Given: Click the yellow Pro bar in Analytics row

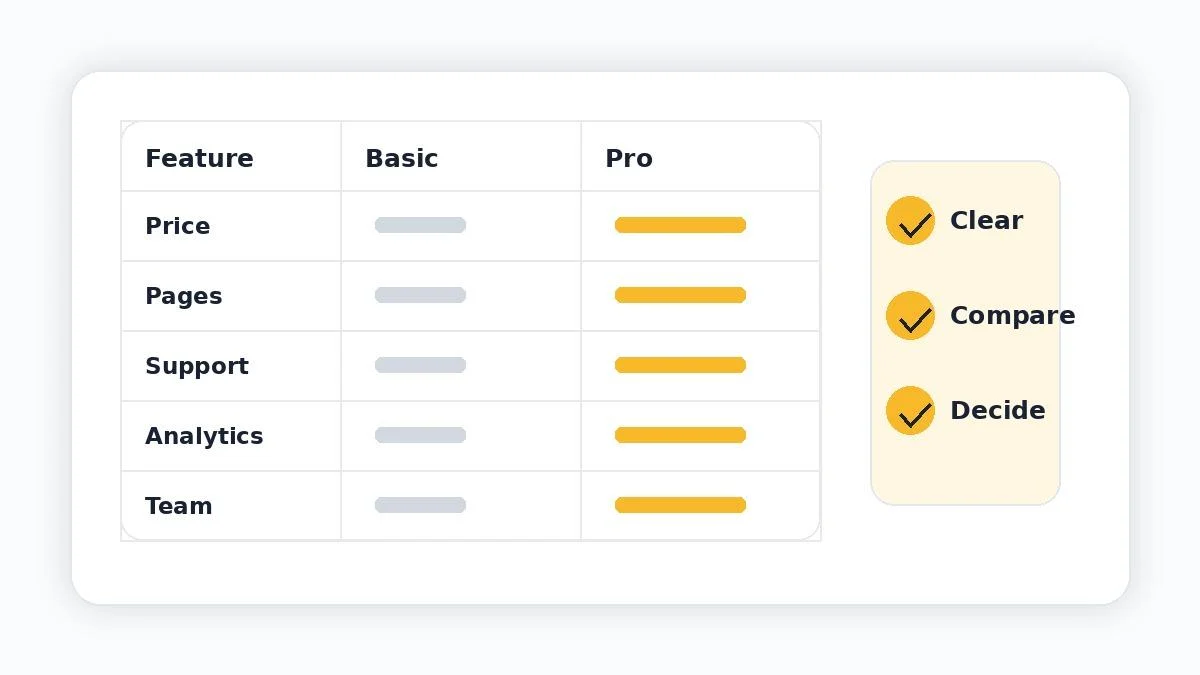Looking at the screenshot, I should [680, 435].
